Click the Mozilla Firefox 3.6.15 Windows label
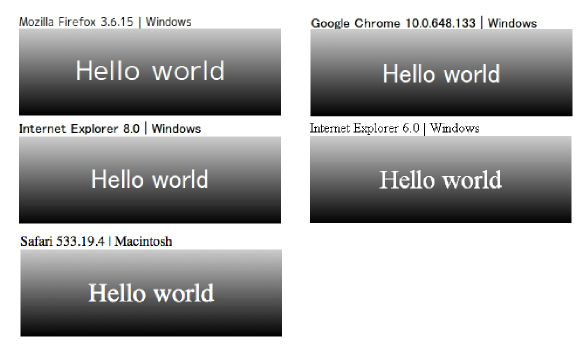Screen dimensions: 585x360 105,22
